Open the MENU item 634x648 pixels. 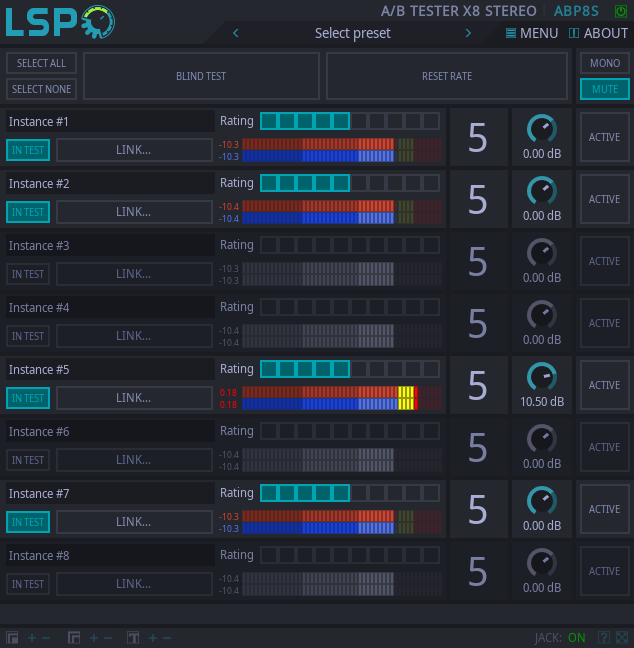tap(532, 33)
